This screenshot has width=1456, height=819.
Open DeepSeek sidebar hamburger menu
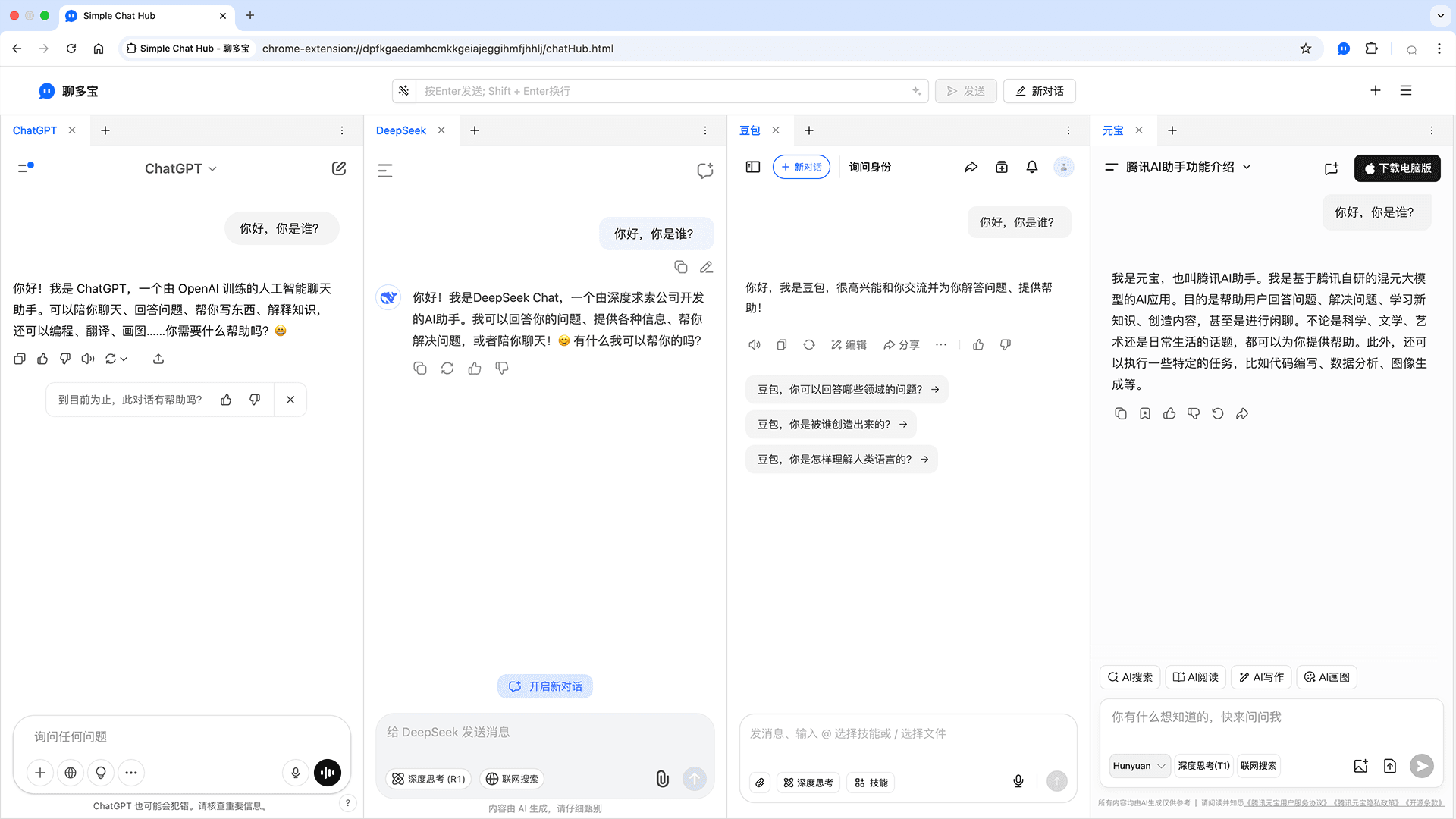(x=385, y=171)
